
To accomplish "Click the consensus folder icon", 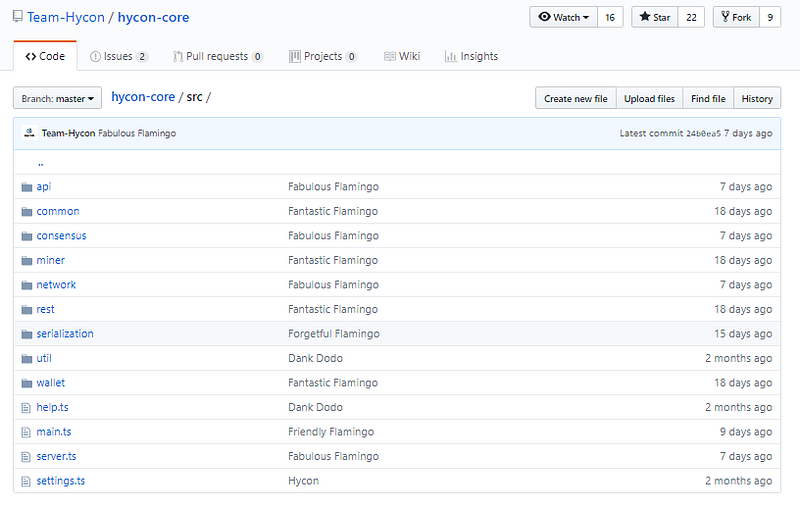I will click(x=27, y=236).
